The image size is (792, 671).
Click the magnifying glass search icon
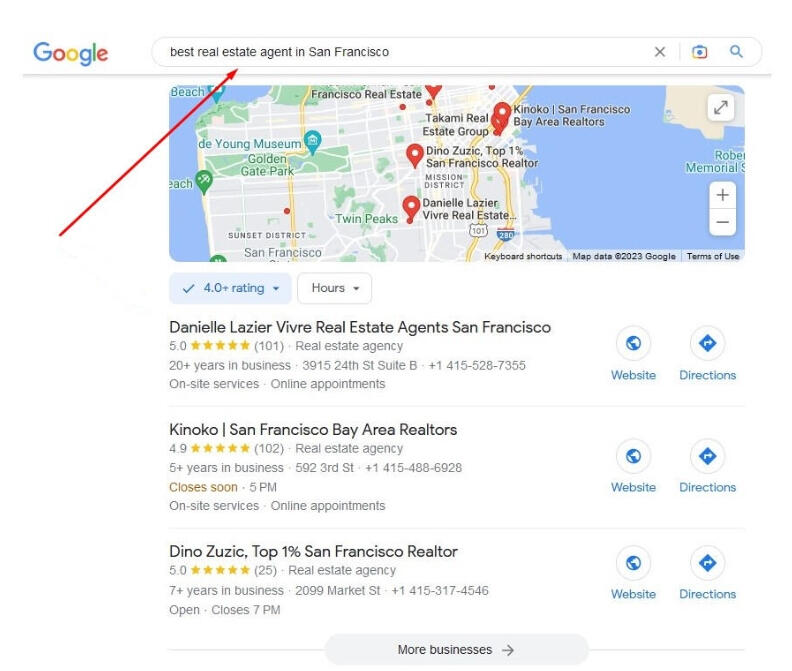736,51
